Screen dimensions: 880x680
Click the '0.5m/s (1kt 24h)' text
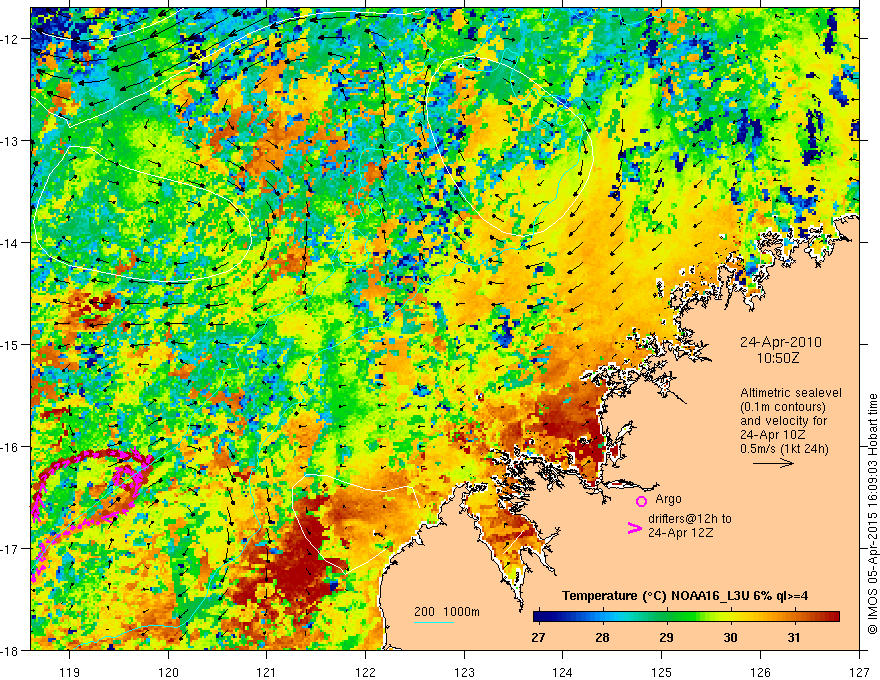pos(784,449)
